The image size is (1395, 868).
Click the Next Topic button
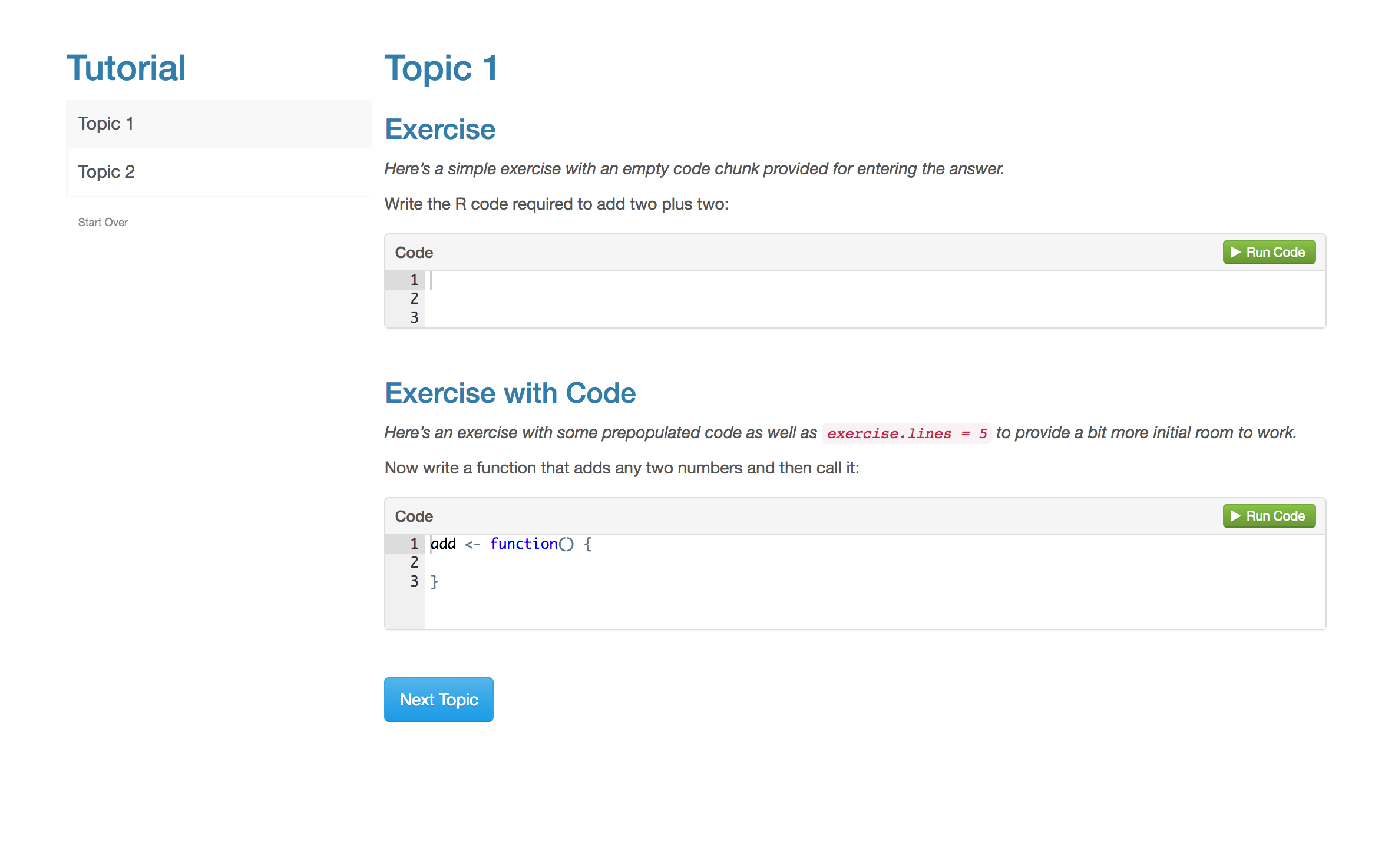[x=438, y=700]
